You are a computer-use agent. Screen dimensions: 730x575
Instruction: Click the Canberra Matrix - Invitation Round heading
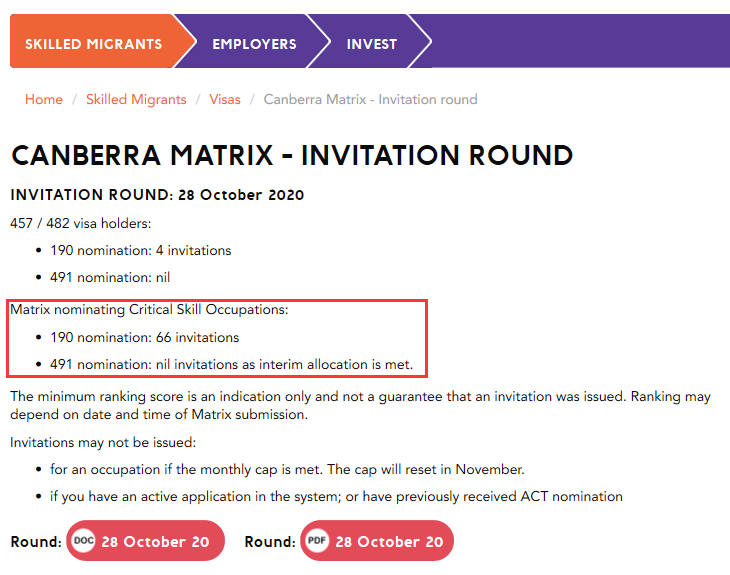point(292,156)
